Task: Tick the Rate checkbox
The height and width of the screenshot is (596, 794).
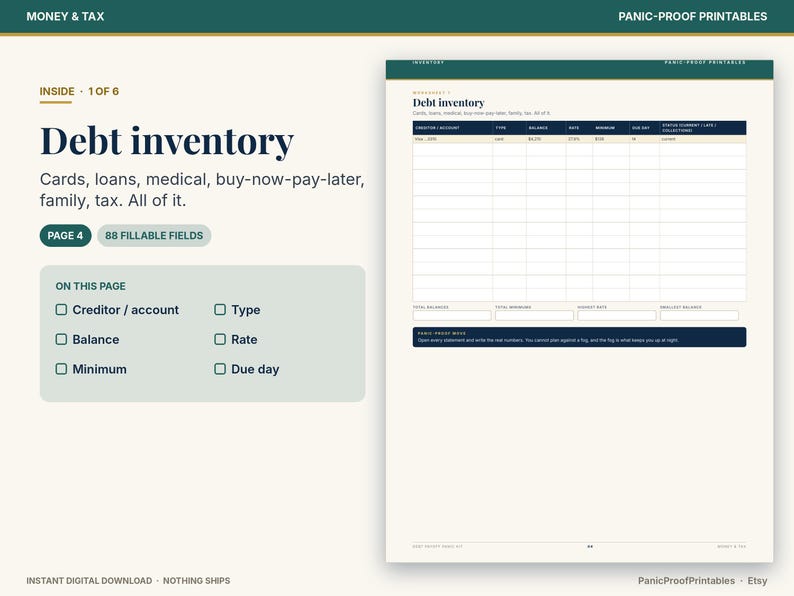Action: tap(220, 339)
